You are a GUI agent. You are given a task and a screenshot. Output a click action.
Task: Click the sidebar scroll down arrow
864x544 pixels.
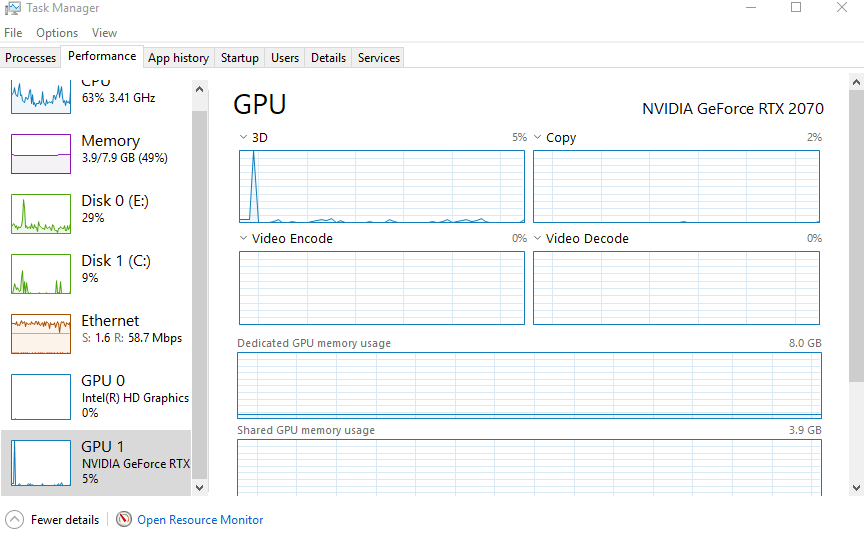point(199,487)
